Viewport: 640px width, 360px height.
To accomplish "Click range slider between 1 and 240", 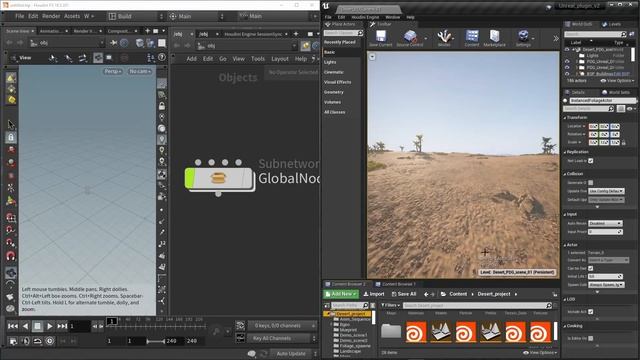I will pos(156,341).
